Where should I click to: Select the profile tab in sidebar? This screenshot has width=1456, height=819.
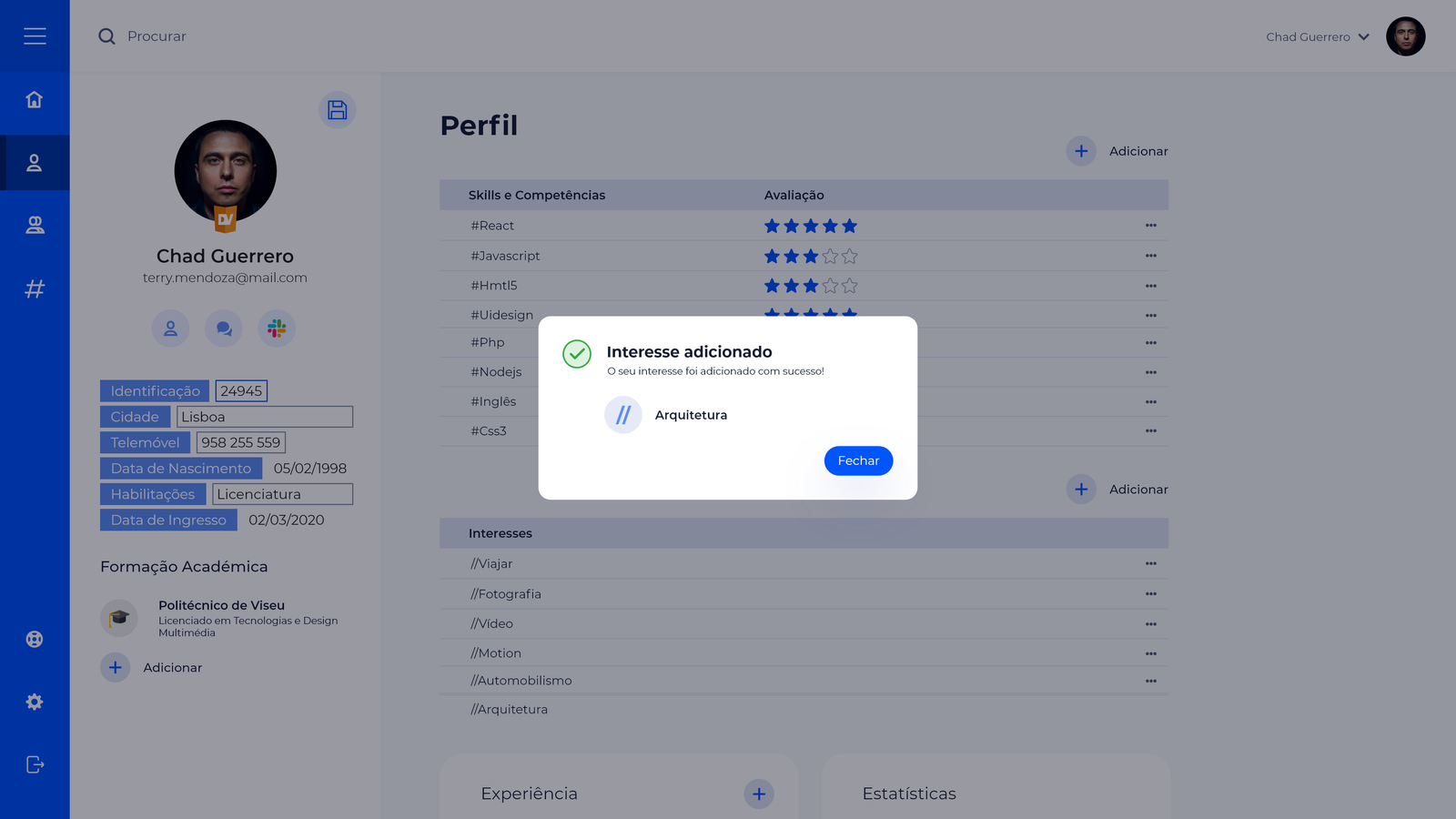point(35,163)
